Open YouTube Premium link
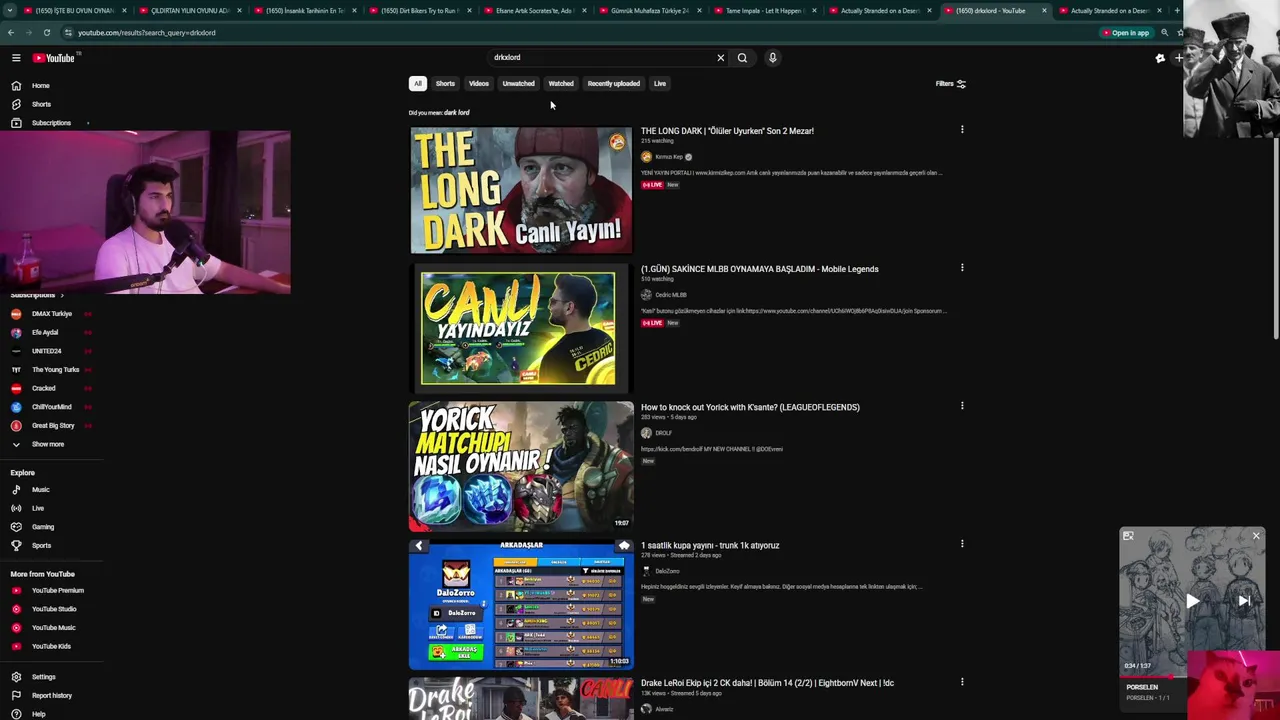 (57, 590)
